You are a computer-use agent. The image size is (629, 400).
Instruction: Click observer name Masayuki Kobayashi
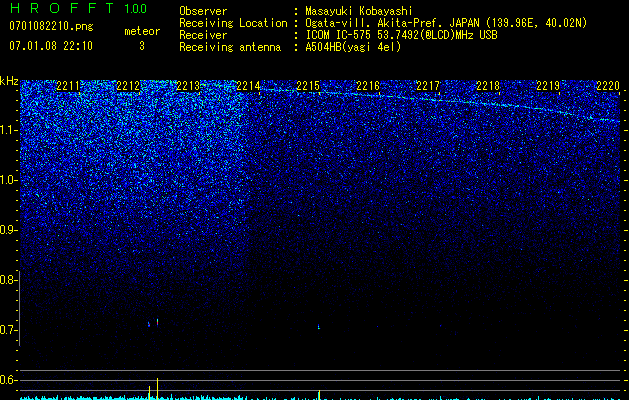click(359, 11)
